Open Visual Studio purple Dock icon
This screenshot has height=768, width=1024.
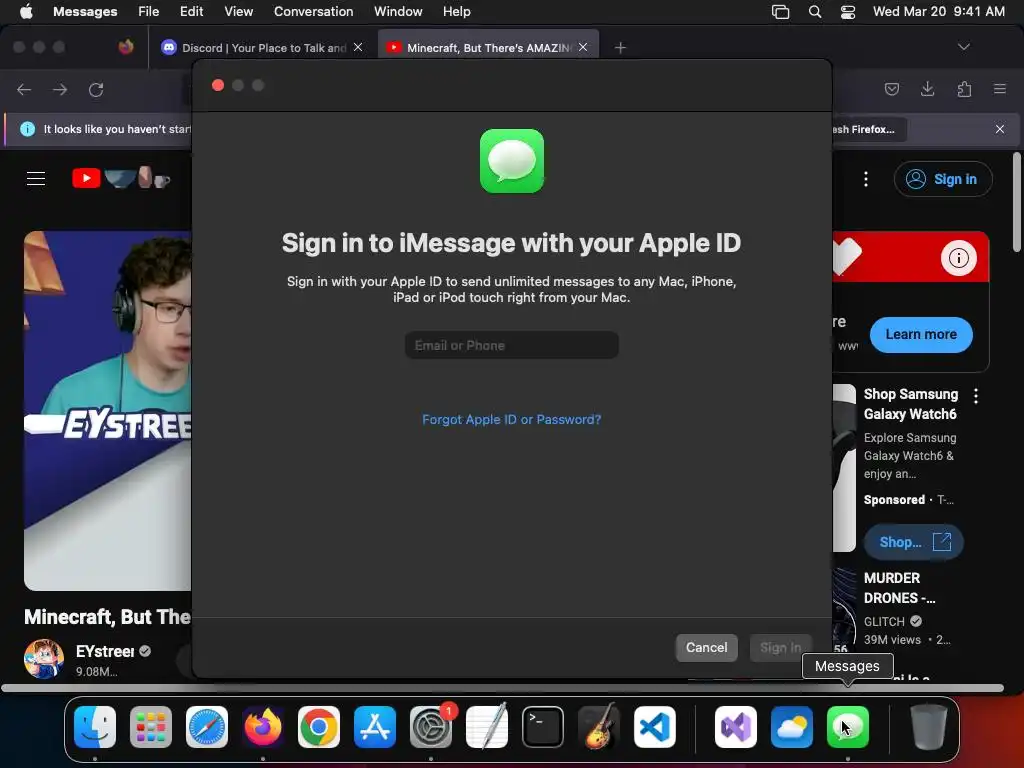[x=736, y=727]
